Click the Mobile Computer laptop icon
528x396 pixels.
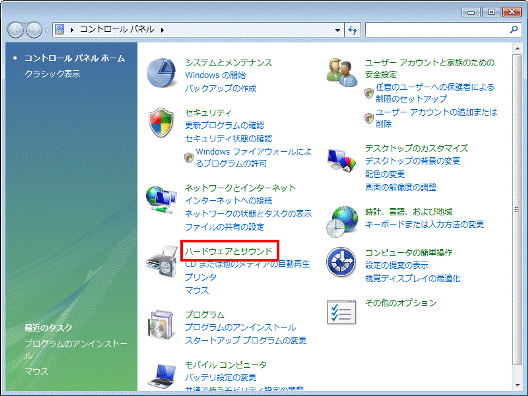162,376
